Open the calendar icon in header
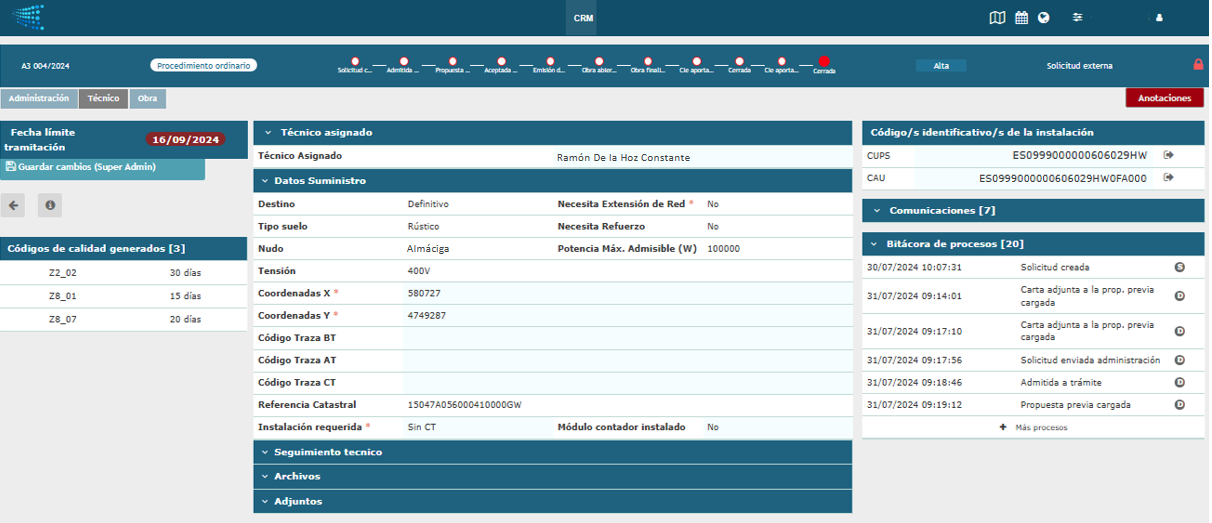1212x523 pixels. point(1021,17)
